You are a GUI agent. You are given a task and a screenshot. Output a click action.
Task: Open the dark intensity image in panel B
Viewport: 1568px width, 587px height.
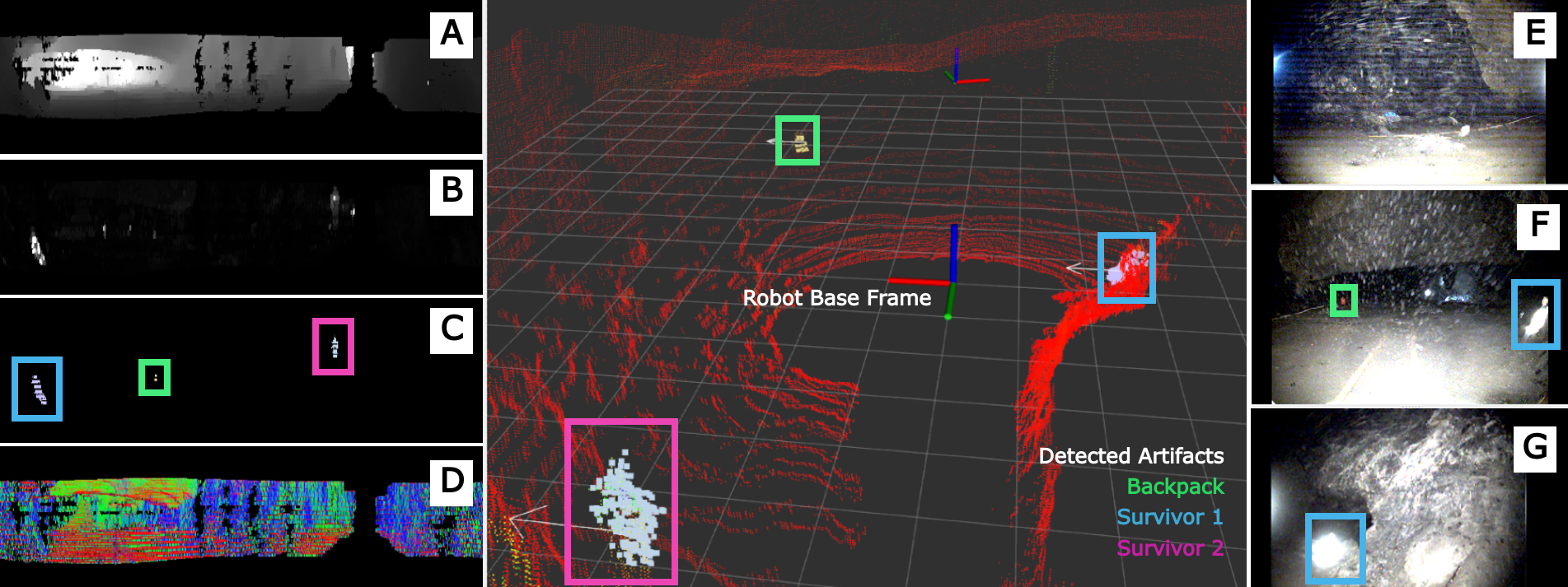click(x=241, y=227)
